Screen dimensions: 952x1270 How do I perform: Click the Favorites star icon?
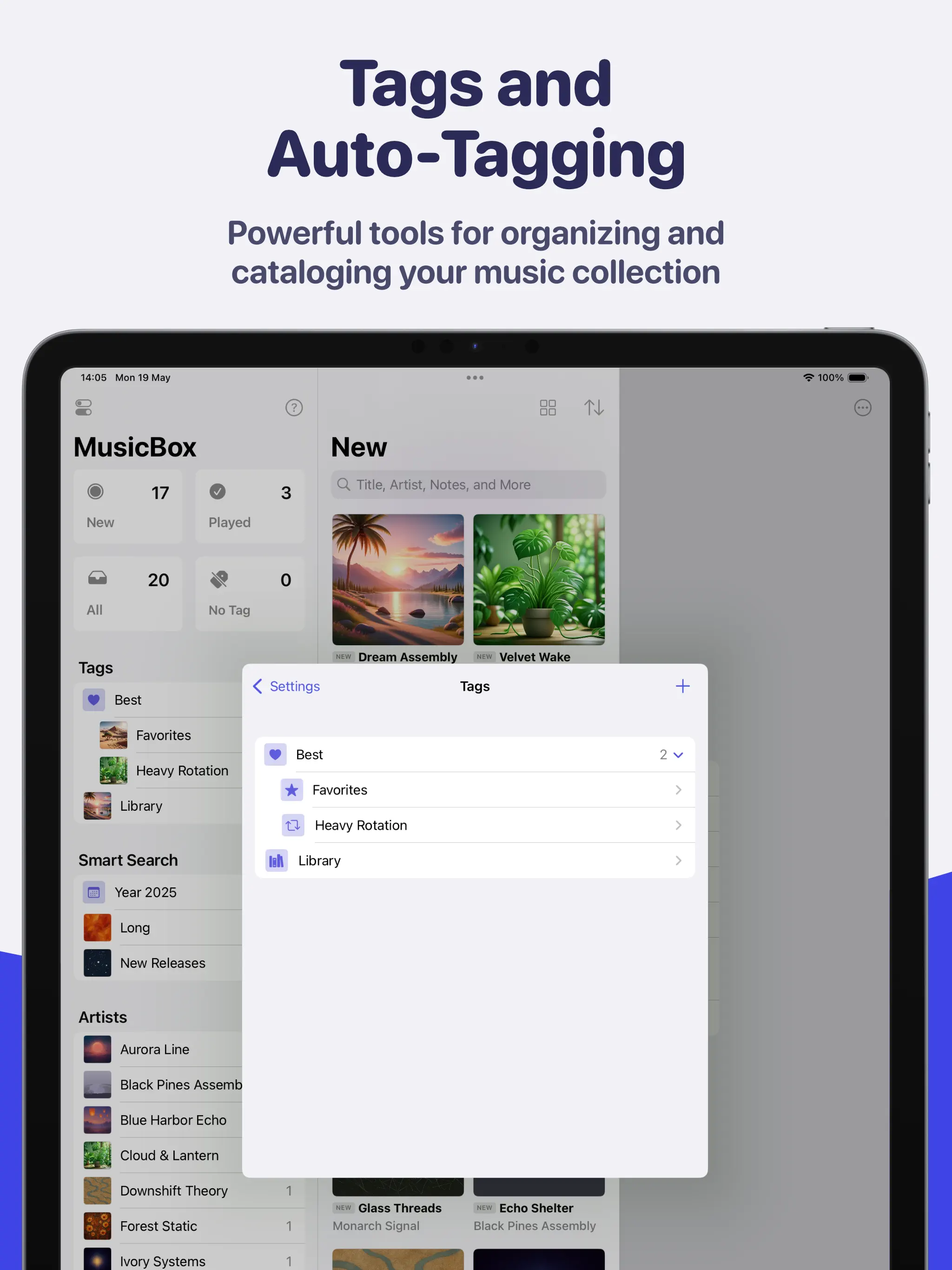[291, 790]
